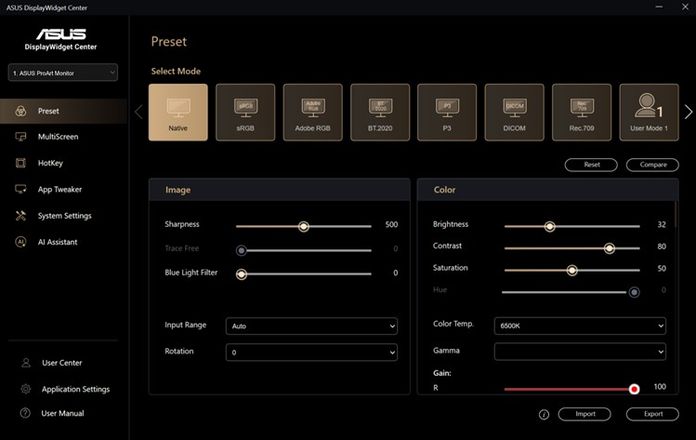Image resolution: width=696 pixels, height=440 pixels.
Task: Minimize the DisplayWidget Center window
Action: tap(659, 7)
